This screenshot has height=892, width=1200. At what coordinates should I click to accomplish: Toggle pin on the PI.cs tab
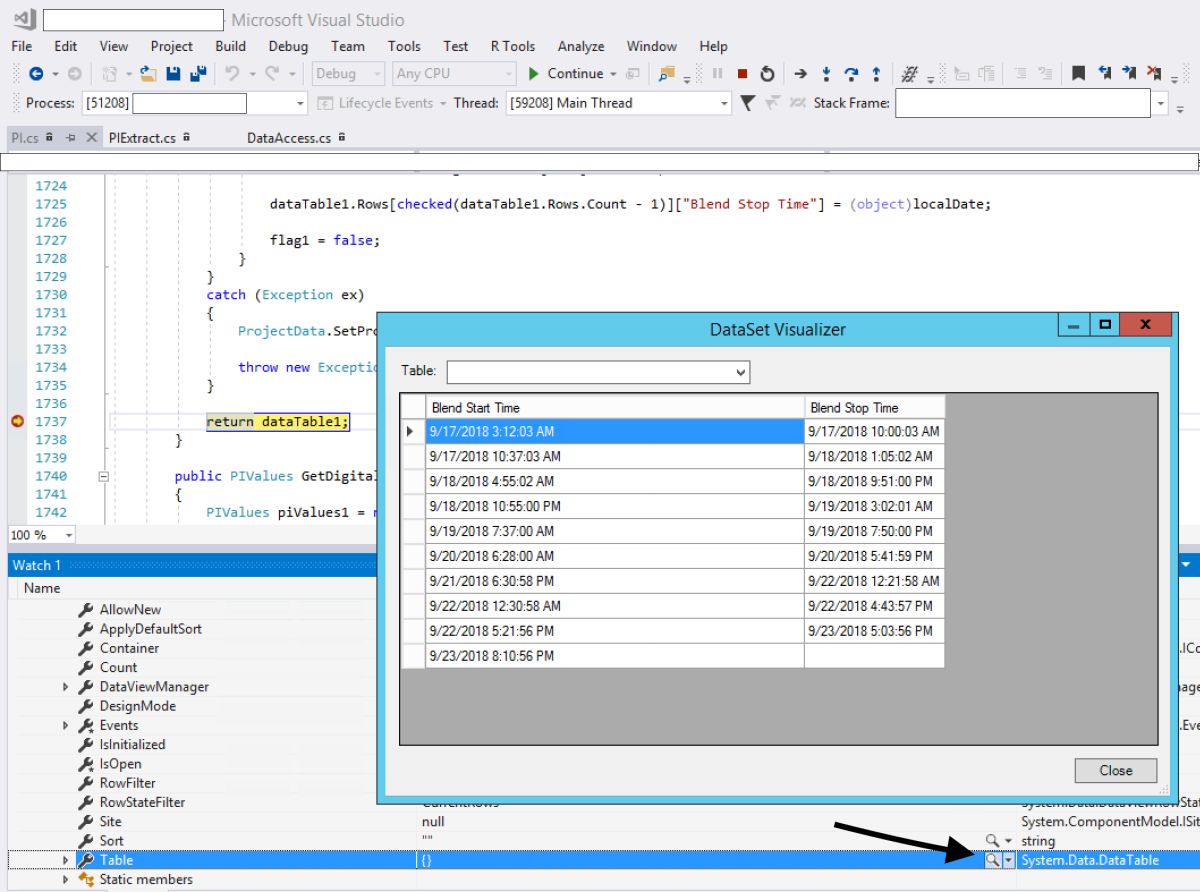tap(70, 138)
